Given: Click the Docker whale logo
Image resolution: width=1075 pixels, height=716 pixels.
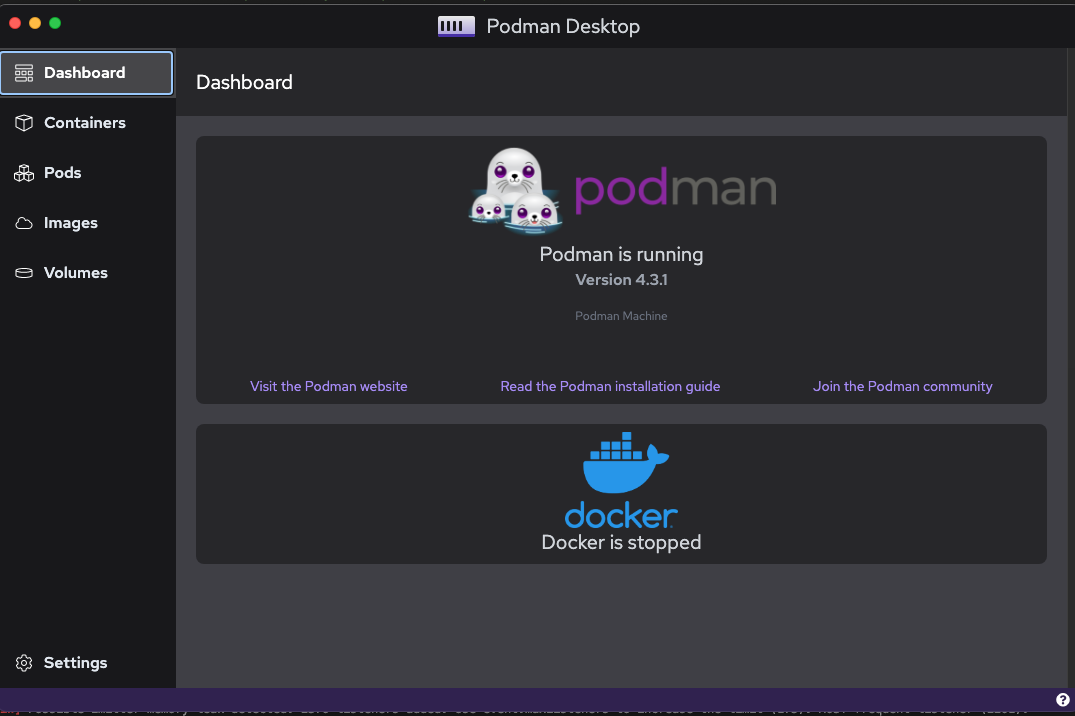Looking at the screenshot, I should [x=625, y=462].
